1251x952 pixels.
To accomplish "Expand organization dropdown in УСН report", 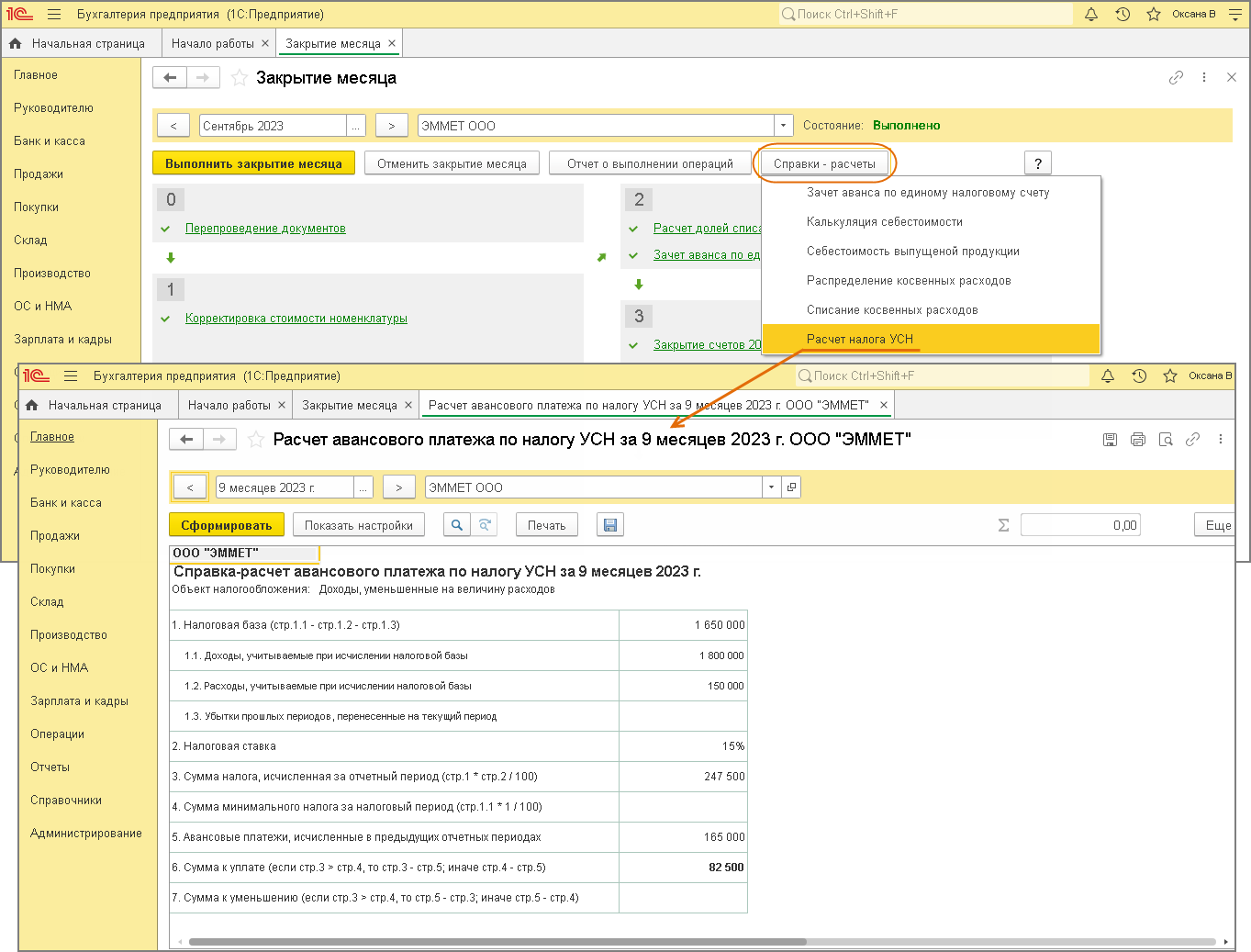I will pyautogui.click(x=771, y=487).
